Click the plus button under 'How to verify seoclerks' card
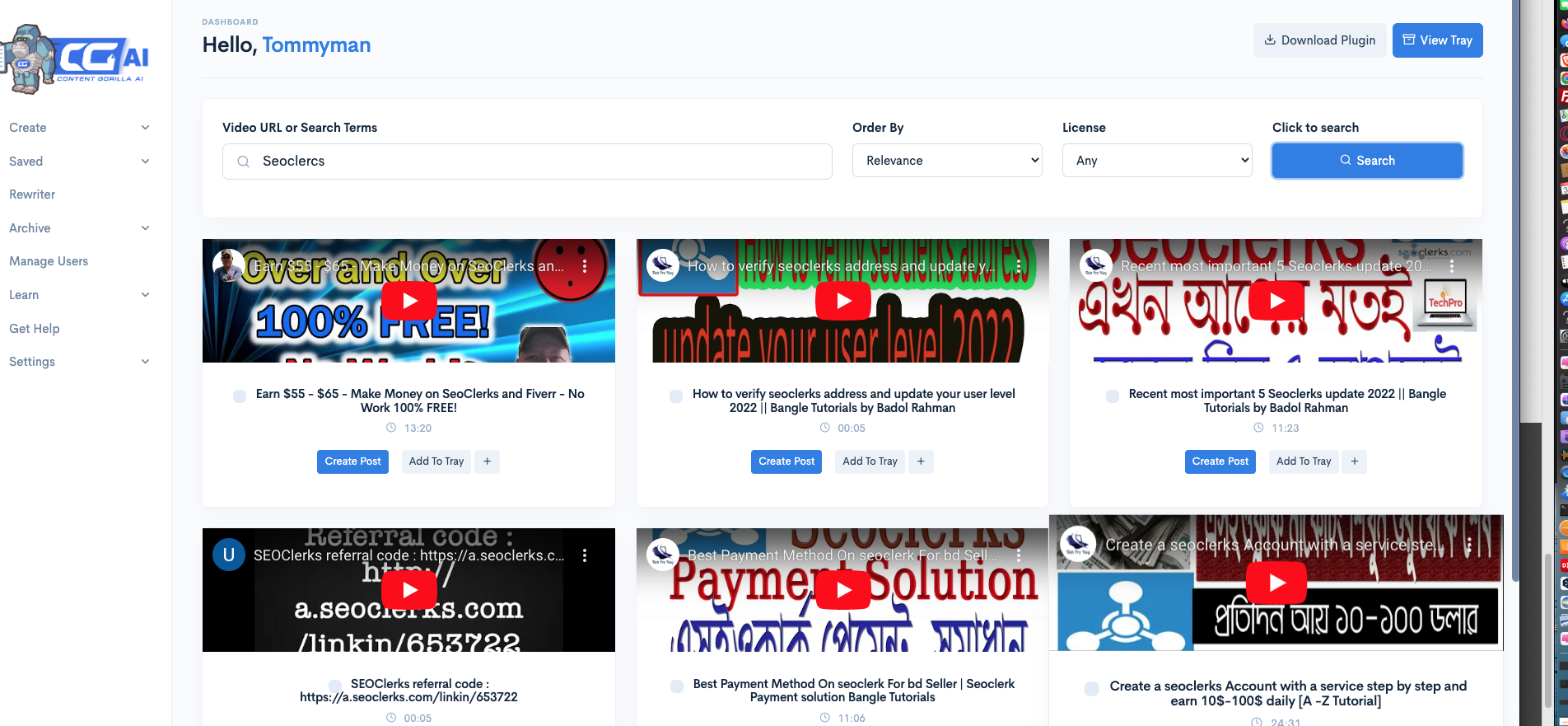1568x726 pixels. (921, 461)
